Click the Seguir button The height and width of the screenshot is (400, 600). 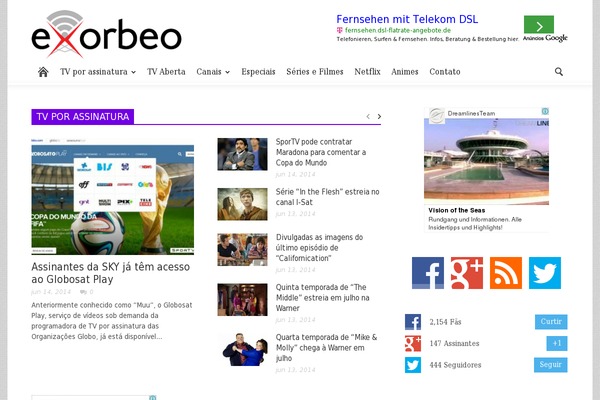pyautogui.click(x=551, y=365)
